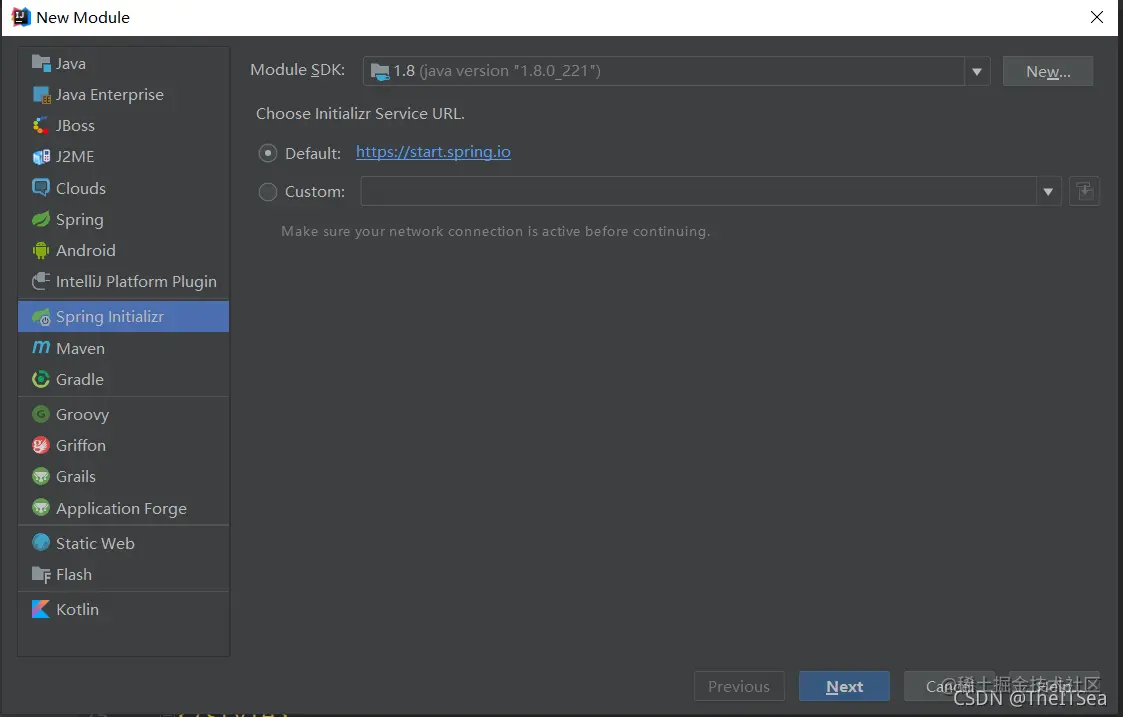Select the Custom service URL radio button
The width and height of the screenshot is (1123, 717).
click(268, 192)
